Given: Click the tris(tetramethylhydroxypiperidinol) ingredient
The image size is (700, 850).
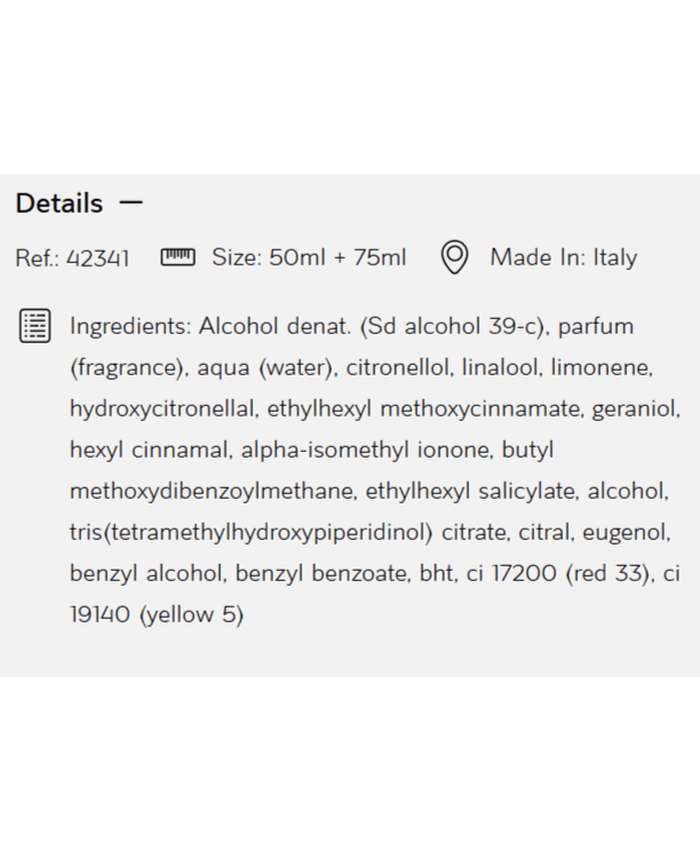Looking at the screenshot, I should (x=251, y=532).
